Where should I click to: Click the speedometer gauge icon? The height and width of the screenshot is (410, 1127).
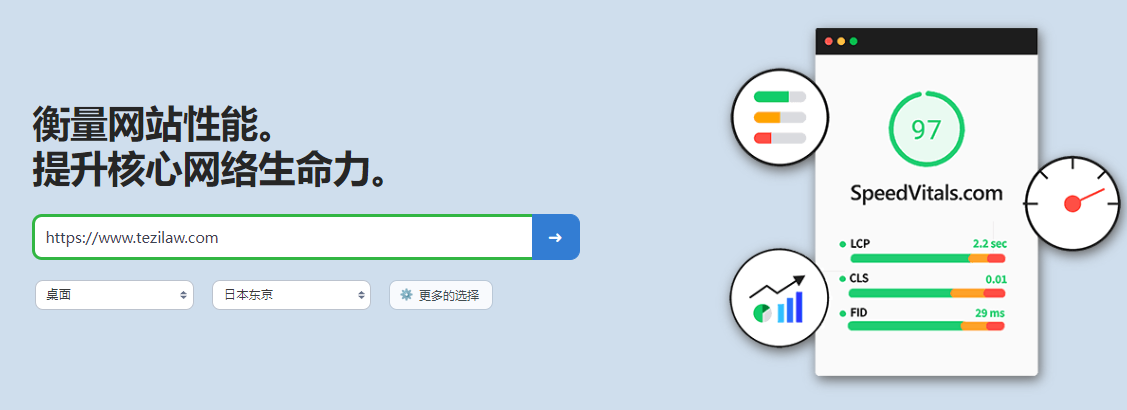(x=1072, y=204)
